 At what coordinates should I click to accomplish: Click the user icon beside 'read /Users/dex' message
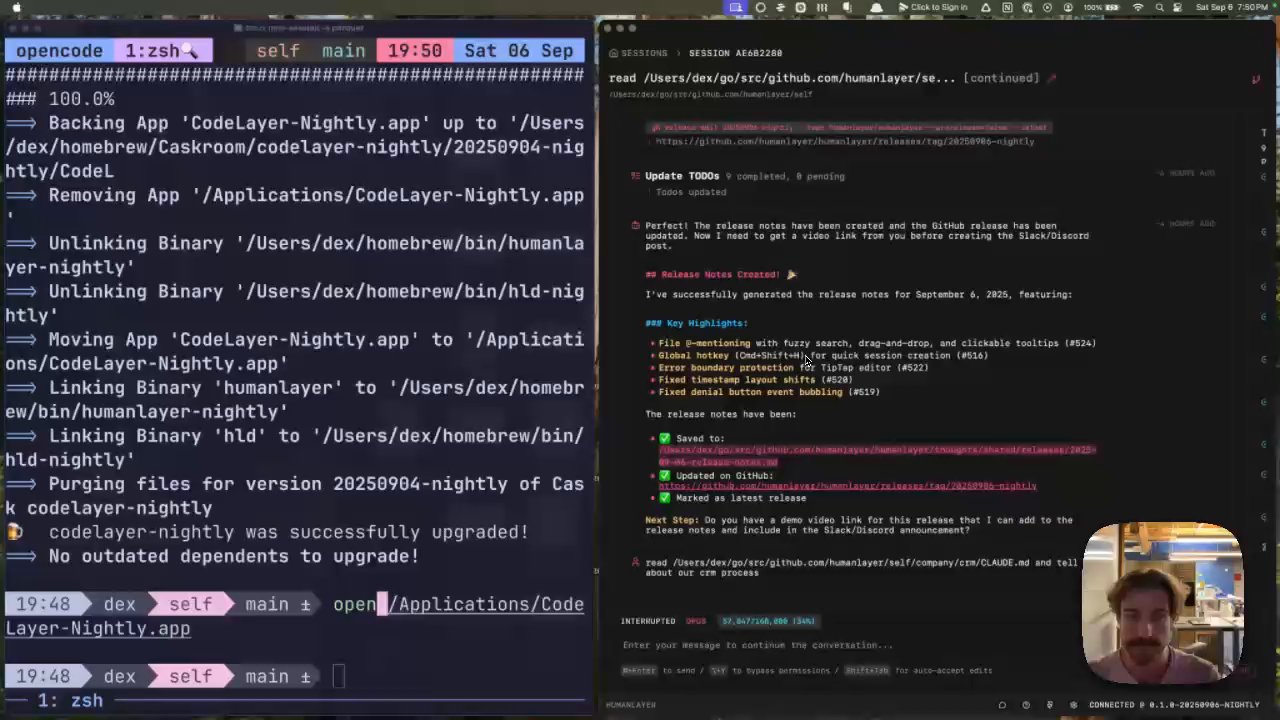(x=635, y=563)
